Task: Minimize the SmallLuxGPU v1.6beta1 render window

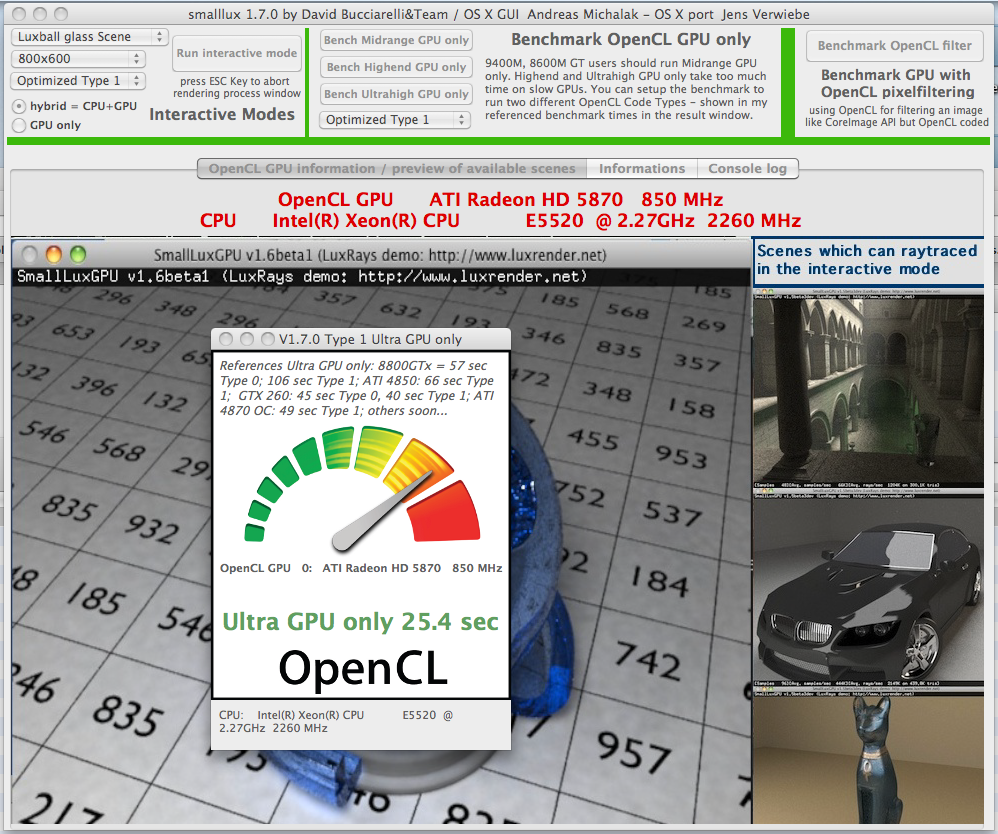Action: (x=53, y=255)
